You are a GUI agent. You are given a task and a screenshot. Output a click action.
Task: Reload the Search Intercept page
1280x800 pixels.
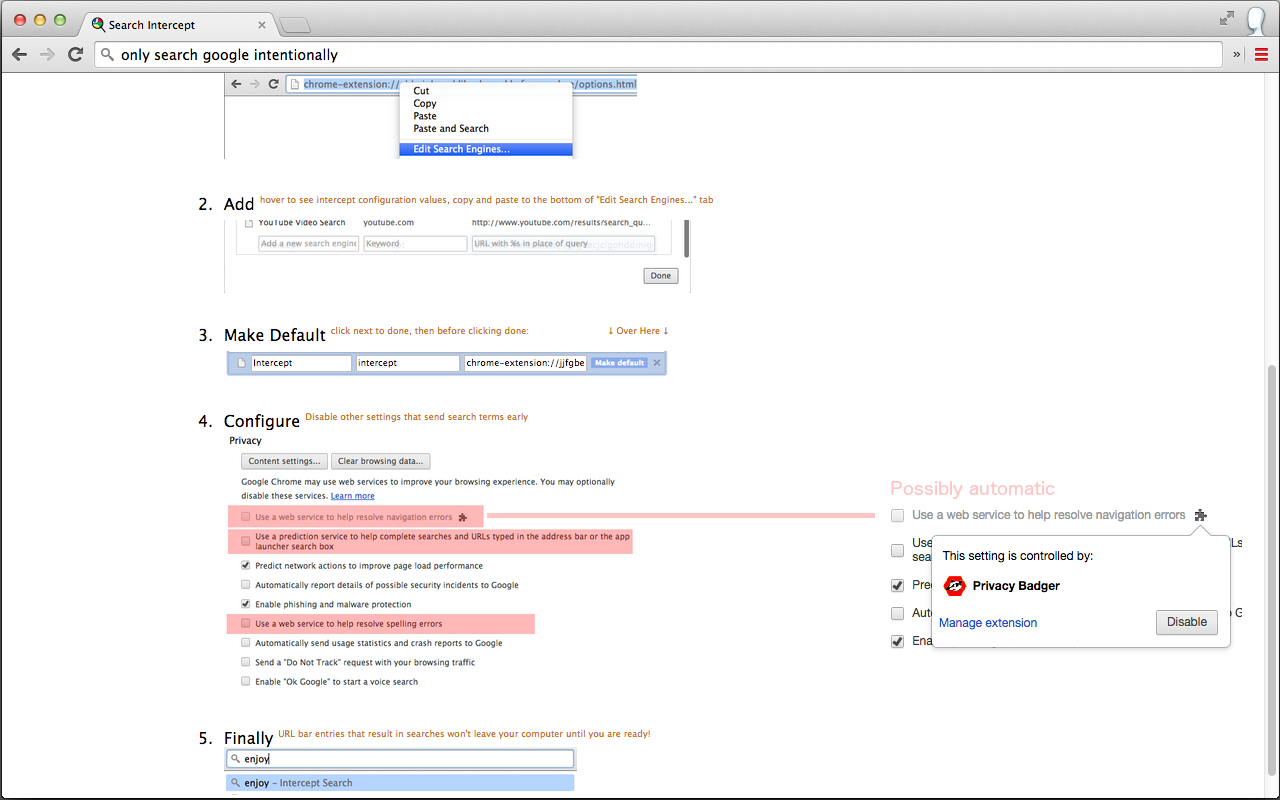[x=75, y=55]
